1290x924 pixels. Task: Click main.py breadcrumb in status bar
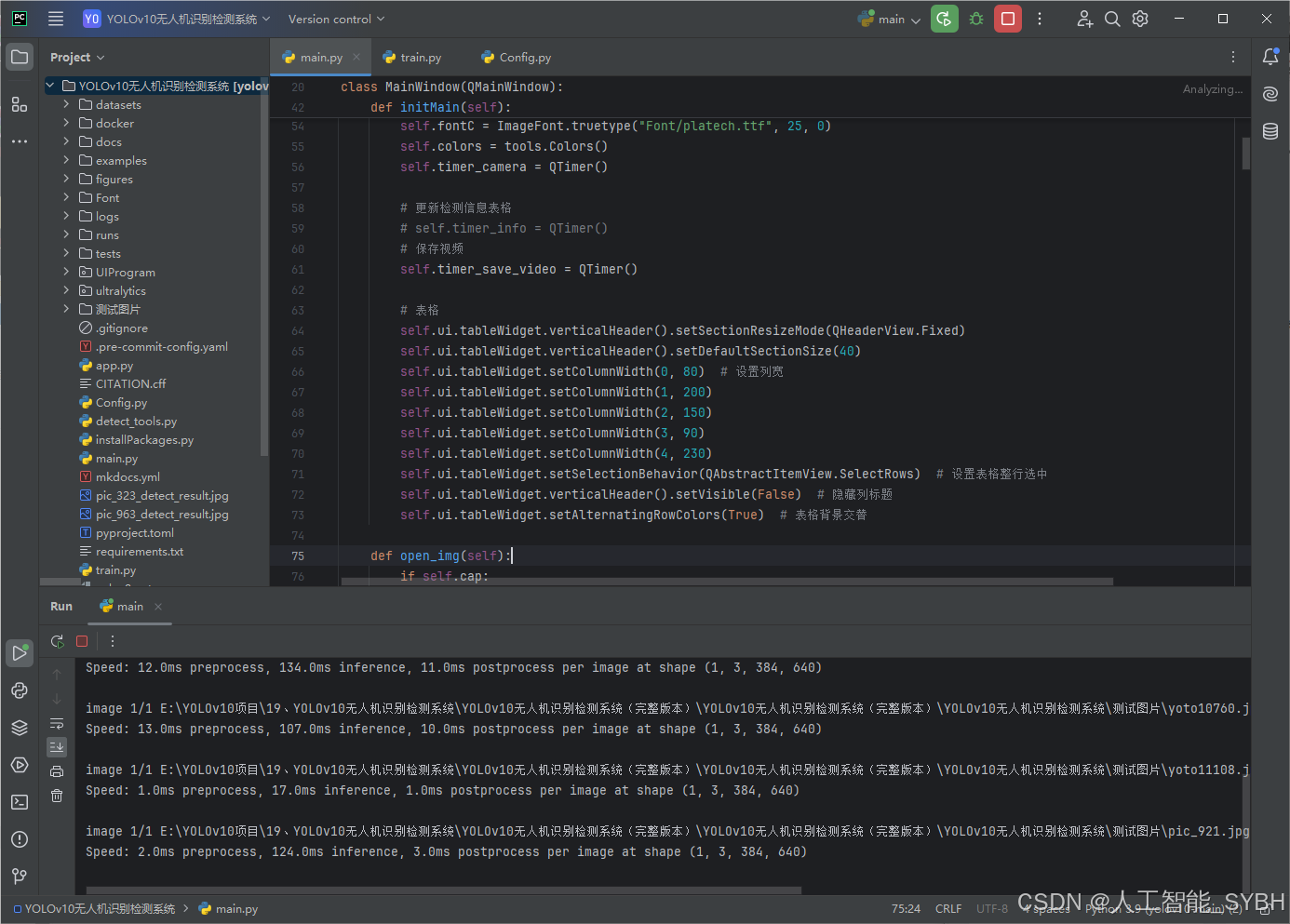click(228, 908)
